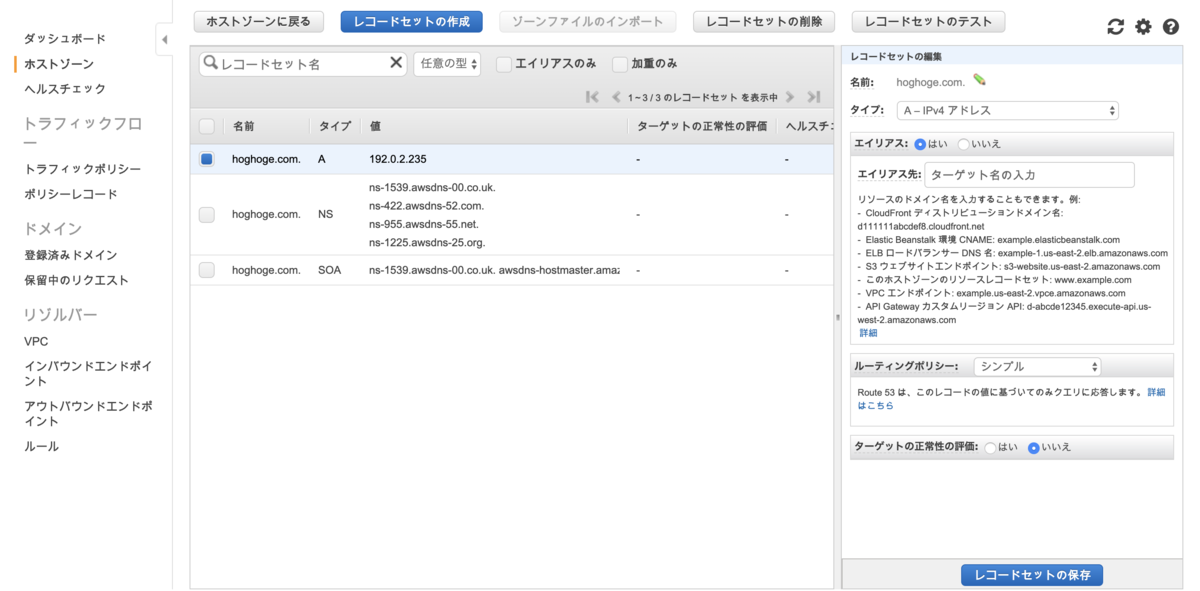Clear the record set search with X
Image resolution: width=1200 pixels, height=591 pixels.
pyautogui.click(x=396, y=63)
